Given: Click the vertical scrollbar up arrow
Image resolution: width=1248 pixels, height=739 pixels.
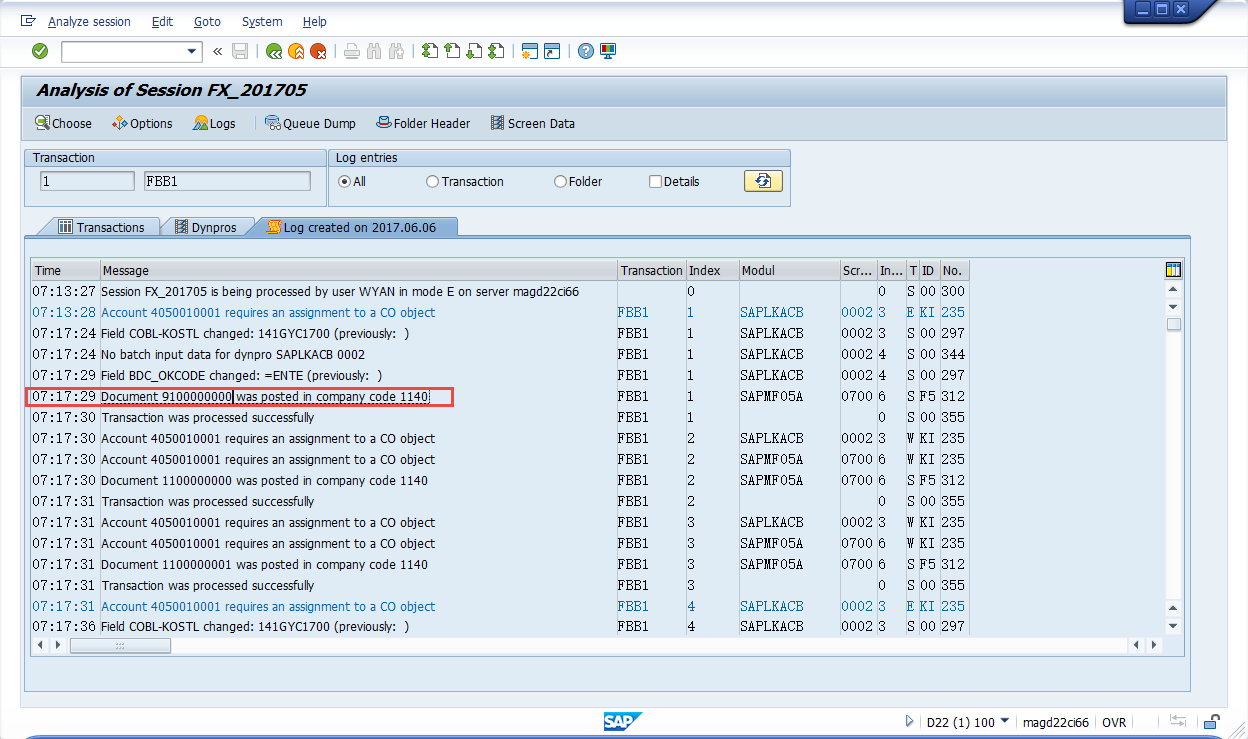Looking at the screenshot, I should tap(1174, 289).
